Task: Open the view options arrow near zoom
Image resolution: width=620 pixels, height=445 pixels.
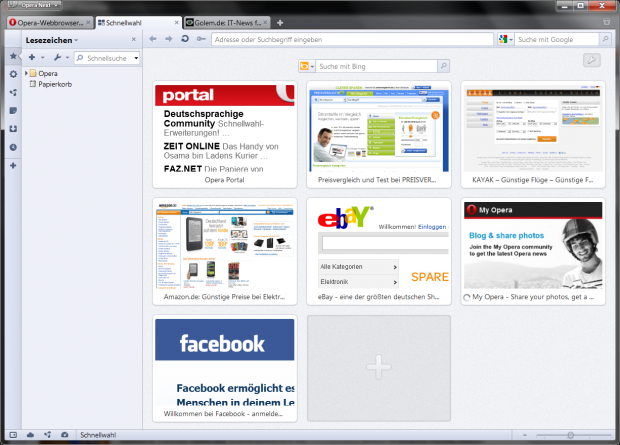Action: [525, 435]
